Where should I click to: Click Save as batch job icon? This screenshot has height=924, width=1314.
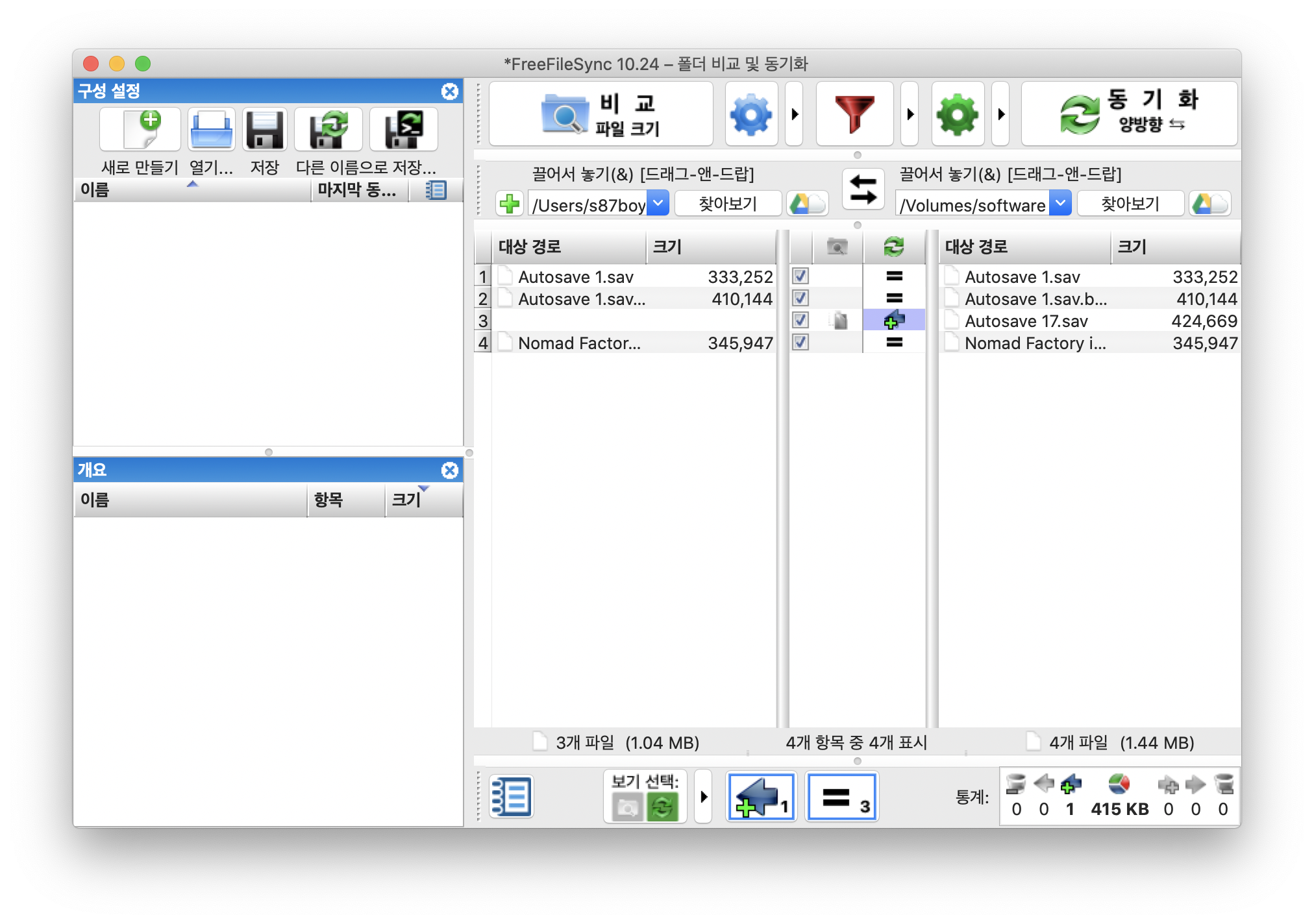[x=403, y=129]
